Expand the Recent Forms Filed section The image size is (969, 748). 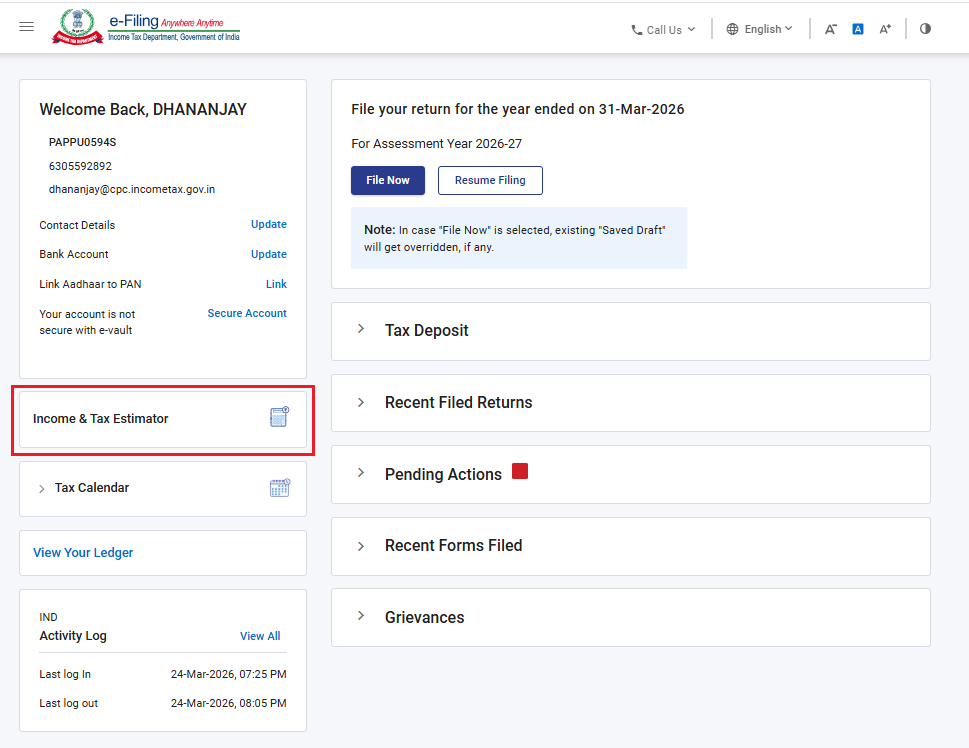(361, 546)
